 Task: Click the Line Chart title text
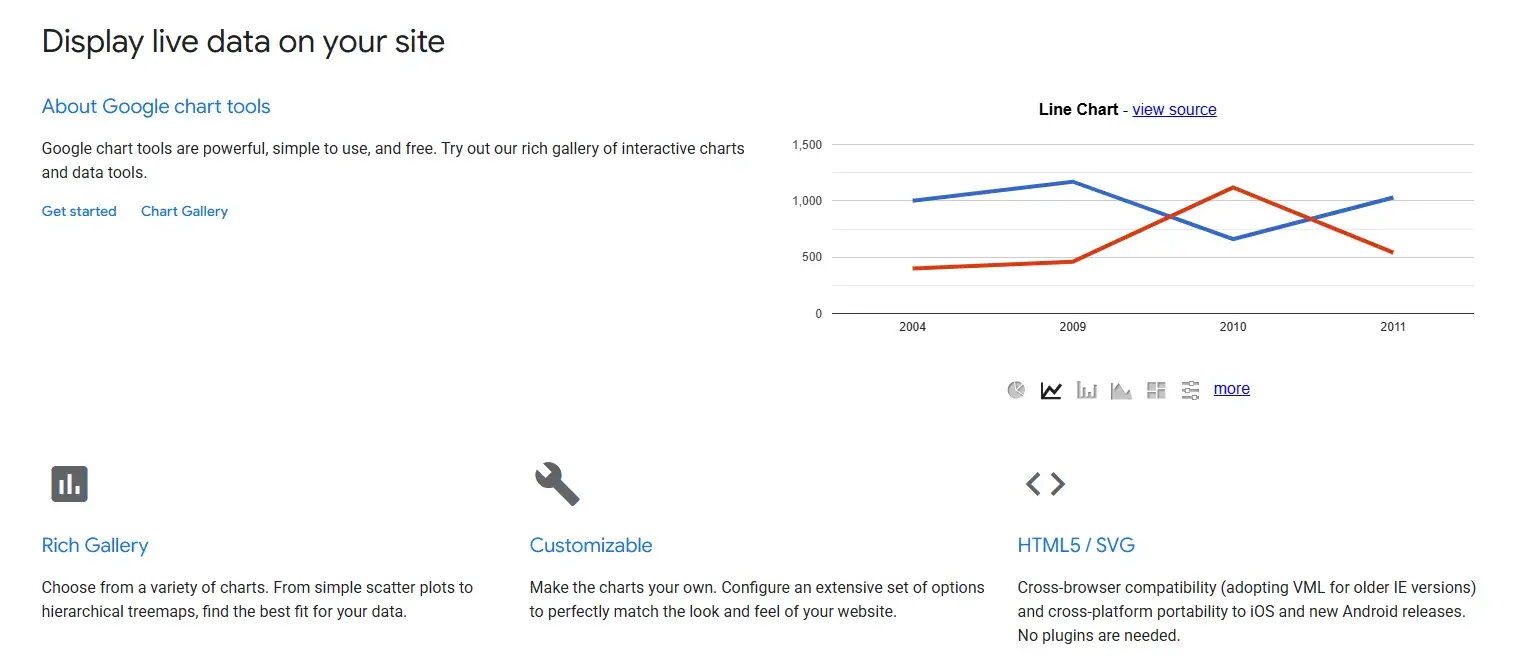click(1078, 110)
